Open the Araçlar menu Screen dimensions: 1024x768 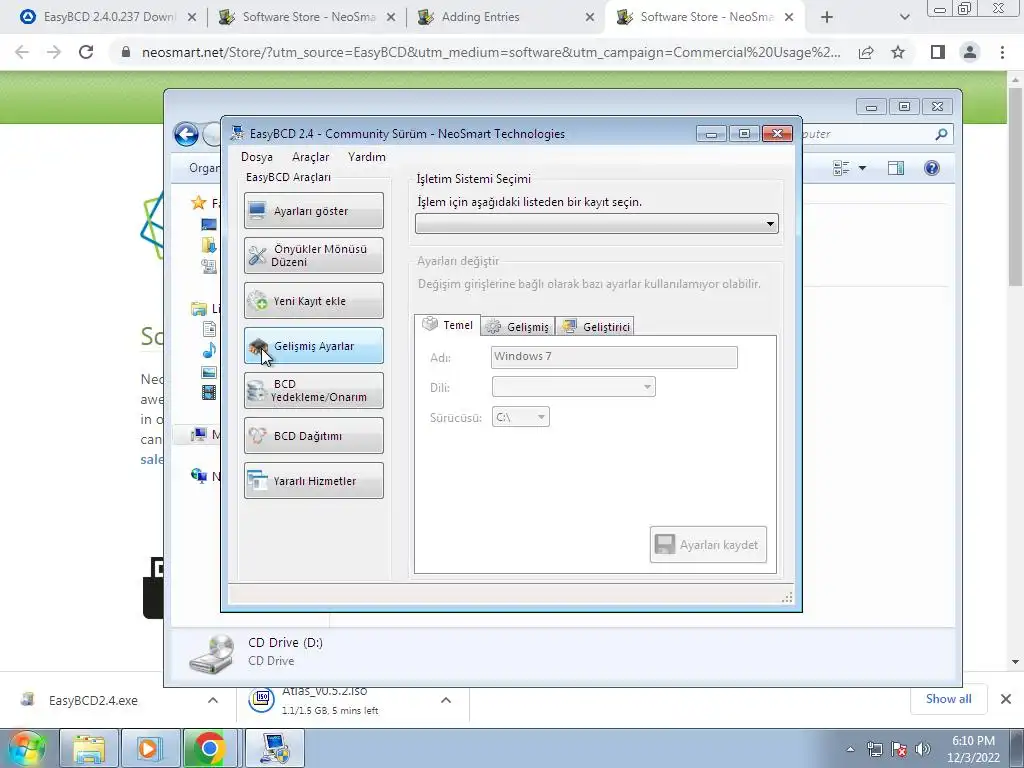(310, 157)
